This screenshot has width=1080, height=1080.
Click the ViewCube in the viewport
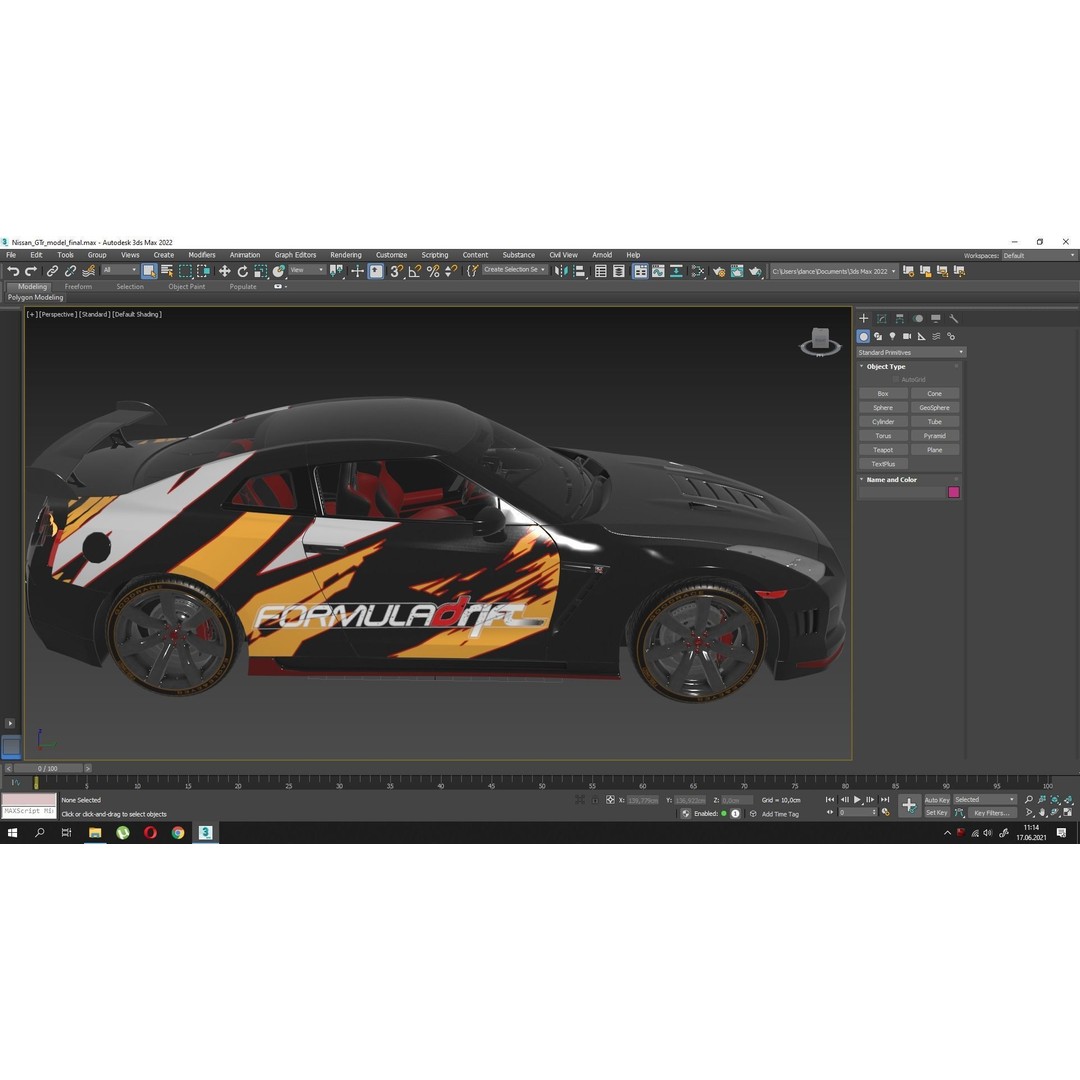click(820, 342)
